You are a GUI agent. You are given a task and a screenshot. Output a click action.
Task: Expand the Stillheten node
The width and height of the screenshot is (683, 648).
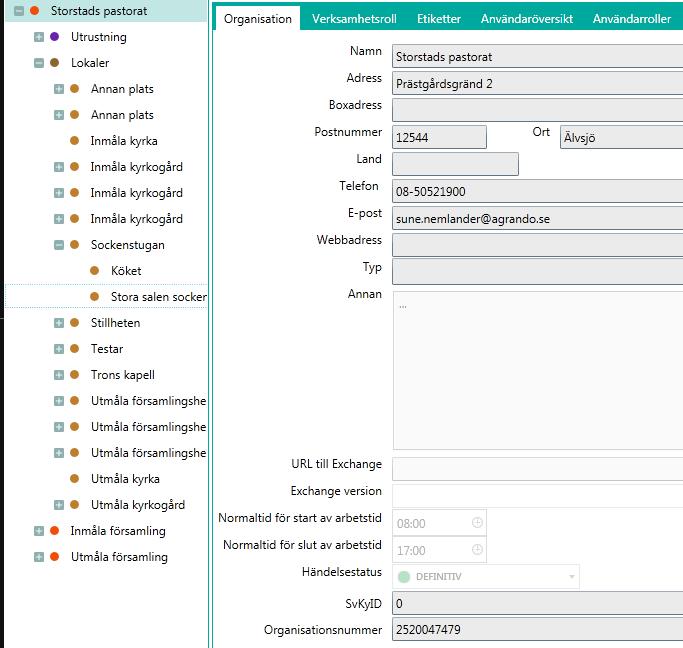coord(59,323)
